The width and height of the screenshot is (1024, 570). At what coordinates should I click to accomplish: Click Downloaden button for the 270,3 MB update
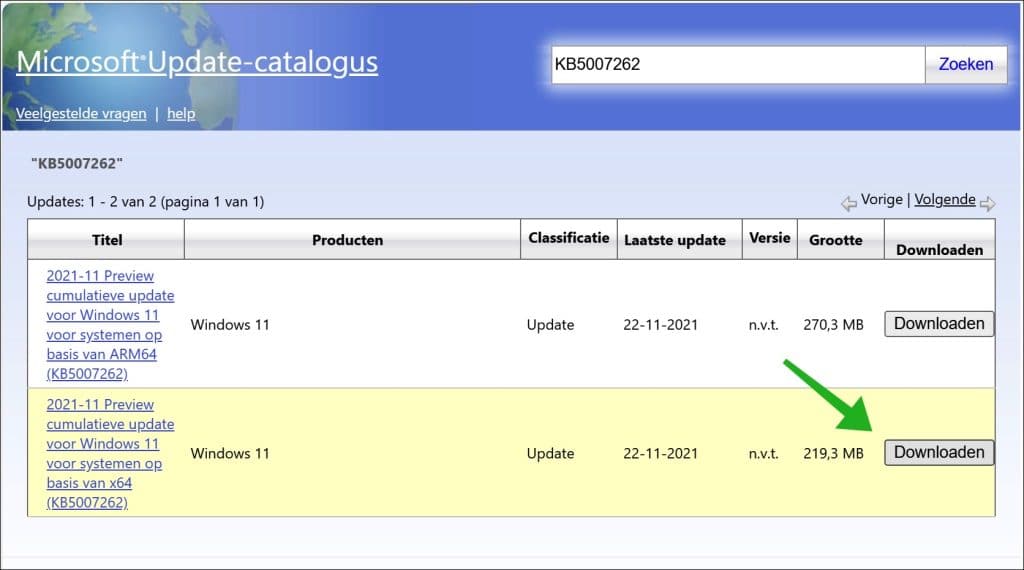click(x=939, y=324)
